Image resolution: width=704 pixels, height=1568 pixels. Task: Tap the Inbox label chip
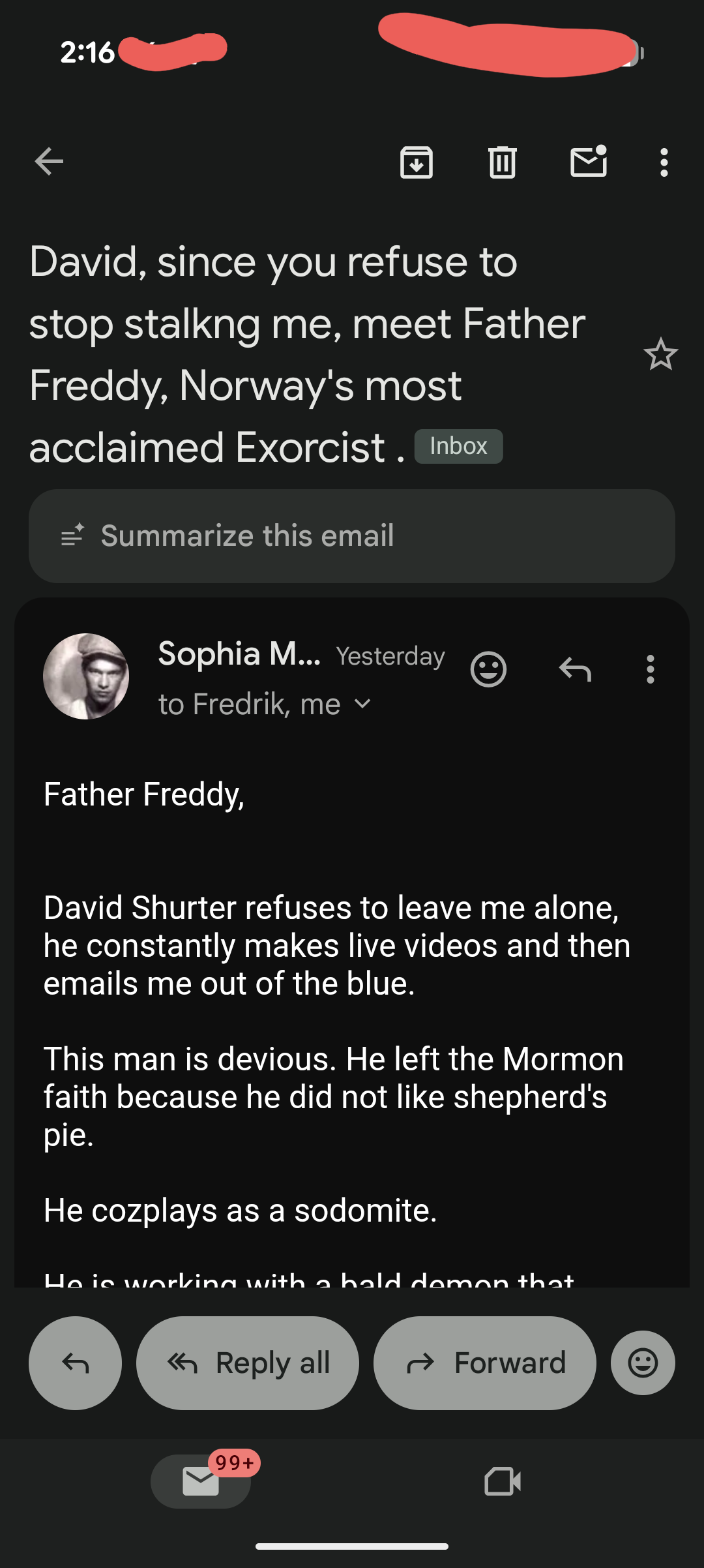tap(458, 446)
